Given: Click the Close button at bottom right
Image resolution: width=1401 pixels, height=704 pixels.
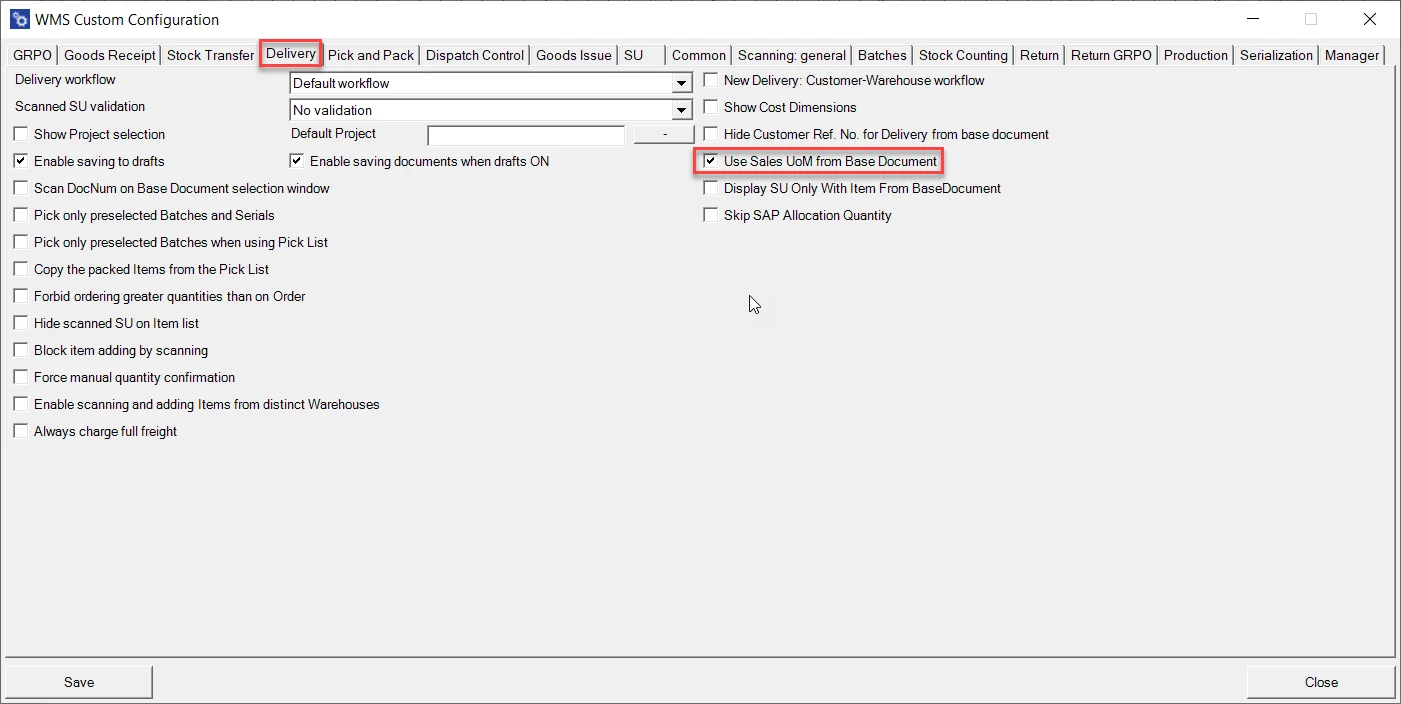Looking at the screenshot, I should [1320, 682].
